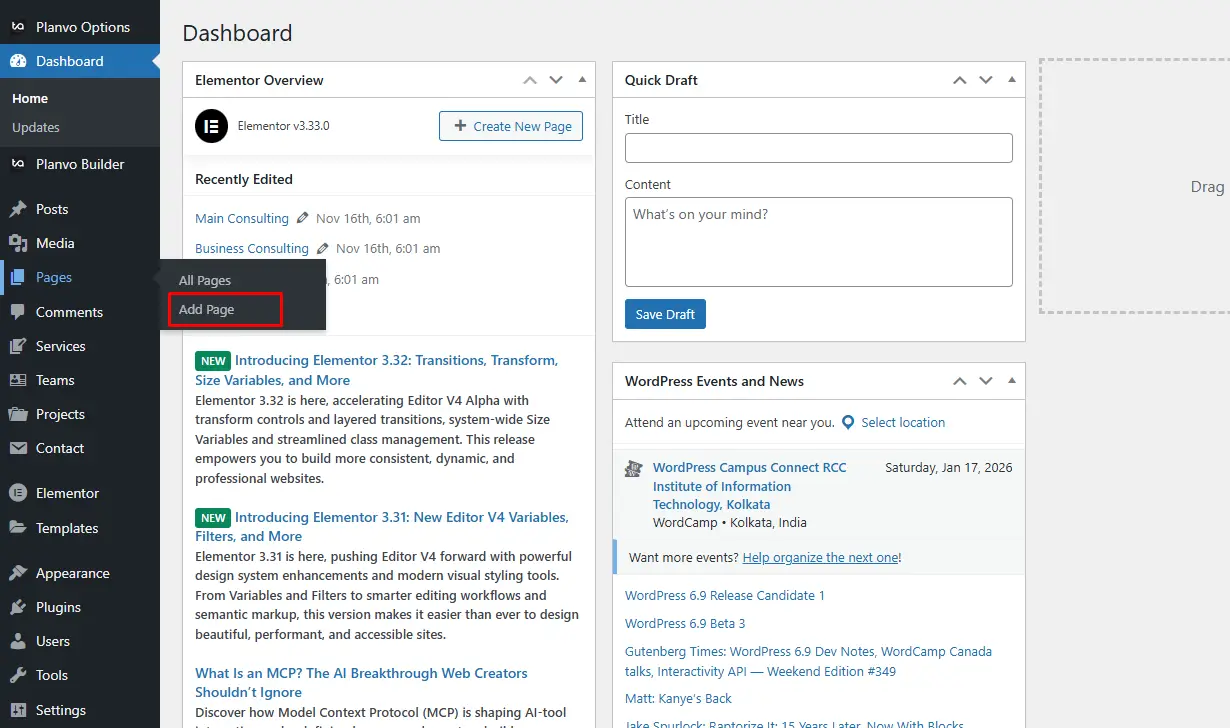The width and height of the screenshot is (1230, 728).
Task: Go to Home under Dashboard
Action: 30,98
